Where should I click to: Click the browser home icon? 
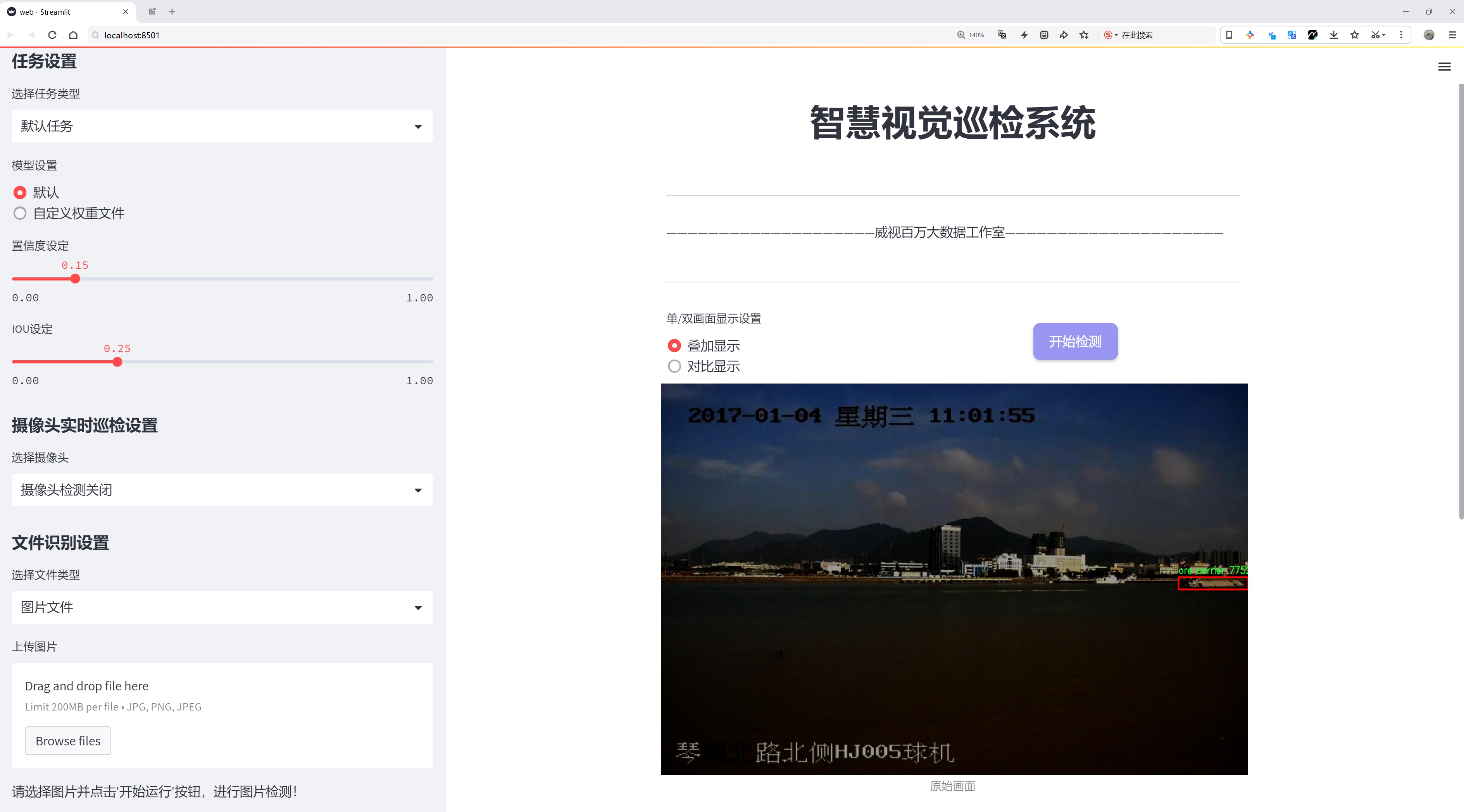[73, 35]
